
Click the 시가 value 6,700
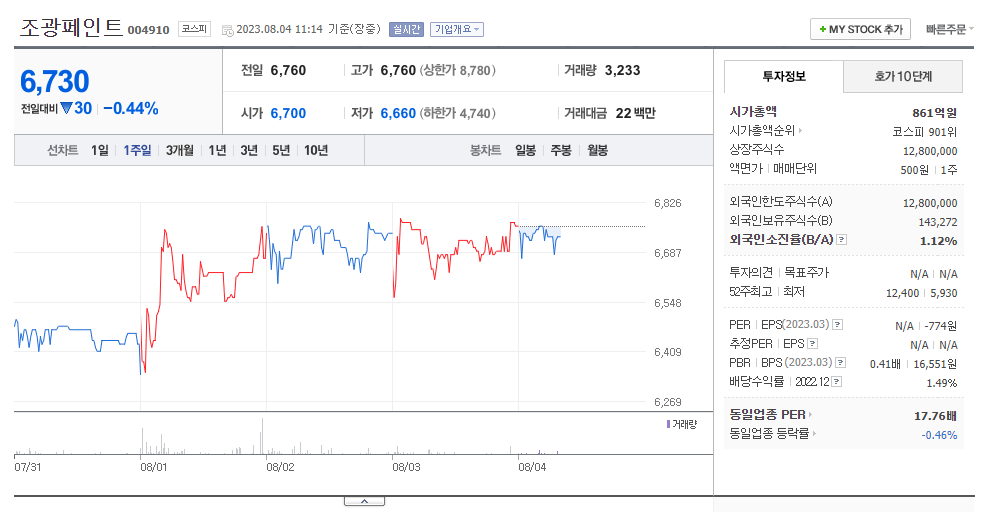288,113
